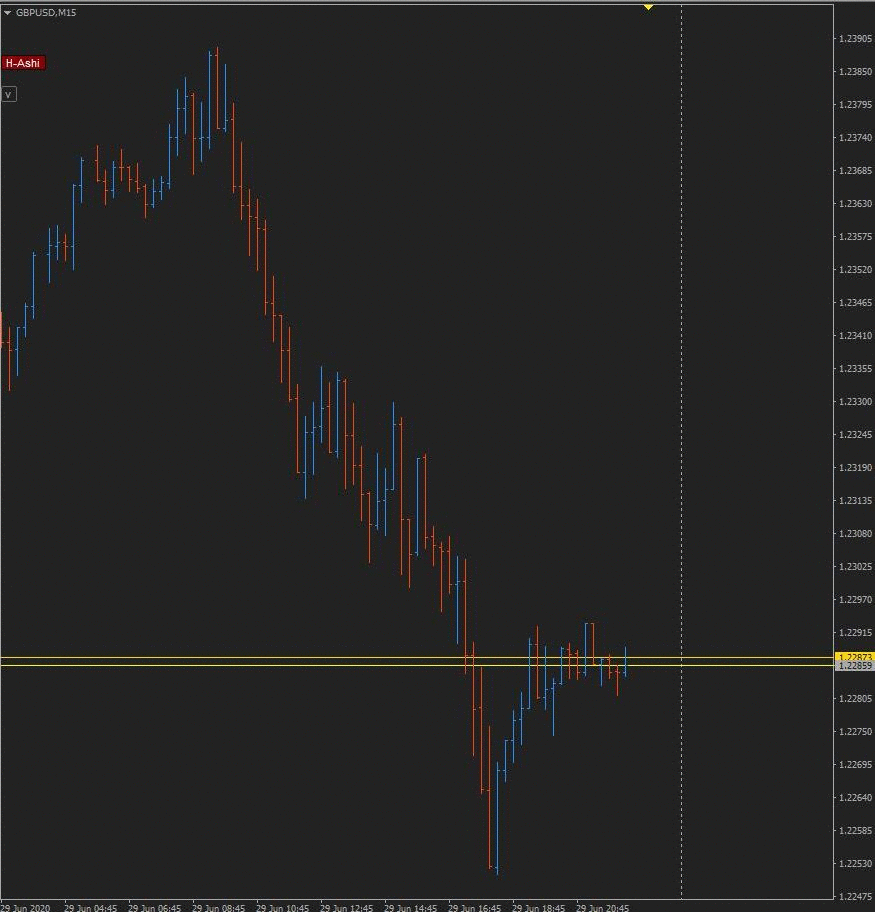Screen dimensions: 875x912
Task: Select the gray 1.22859 current price label
Action: (854, 666)
